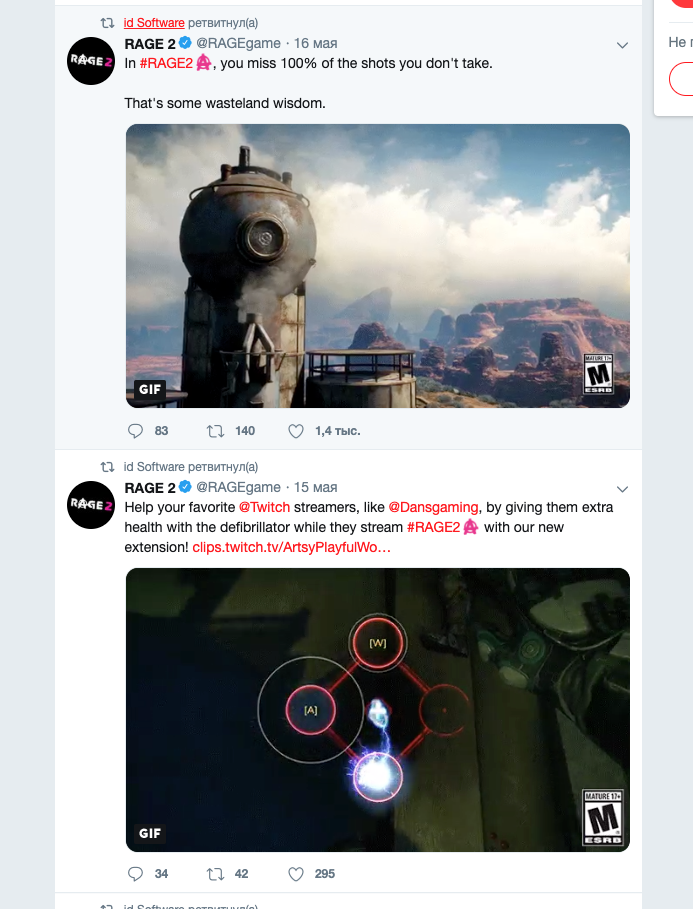The image size is (693, 909).
Task: Retweet the wasteland wisdom tweet
Action: pos(213,431)
